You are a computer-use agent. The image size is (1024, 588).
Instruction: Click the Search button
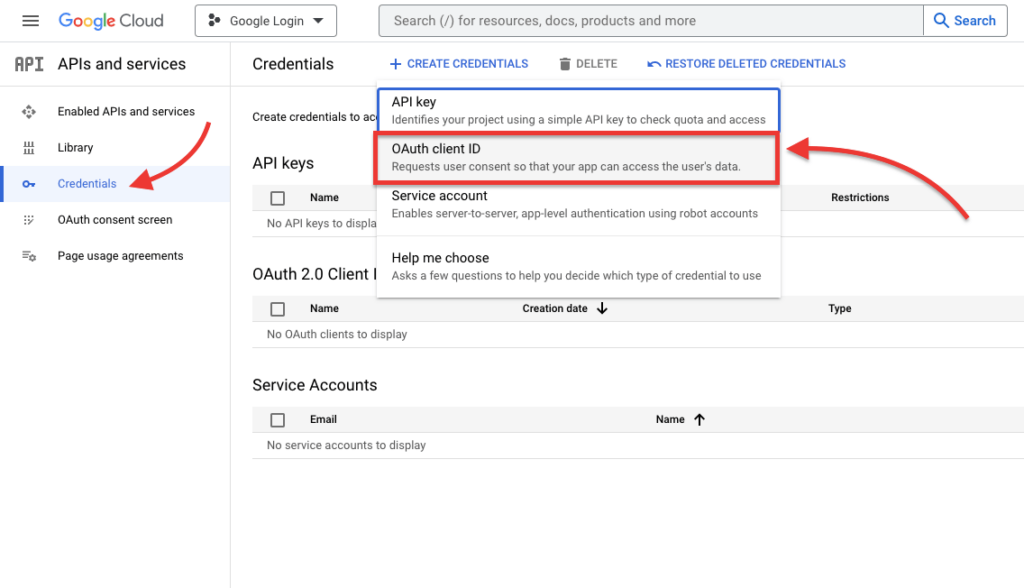965,21
